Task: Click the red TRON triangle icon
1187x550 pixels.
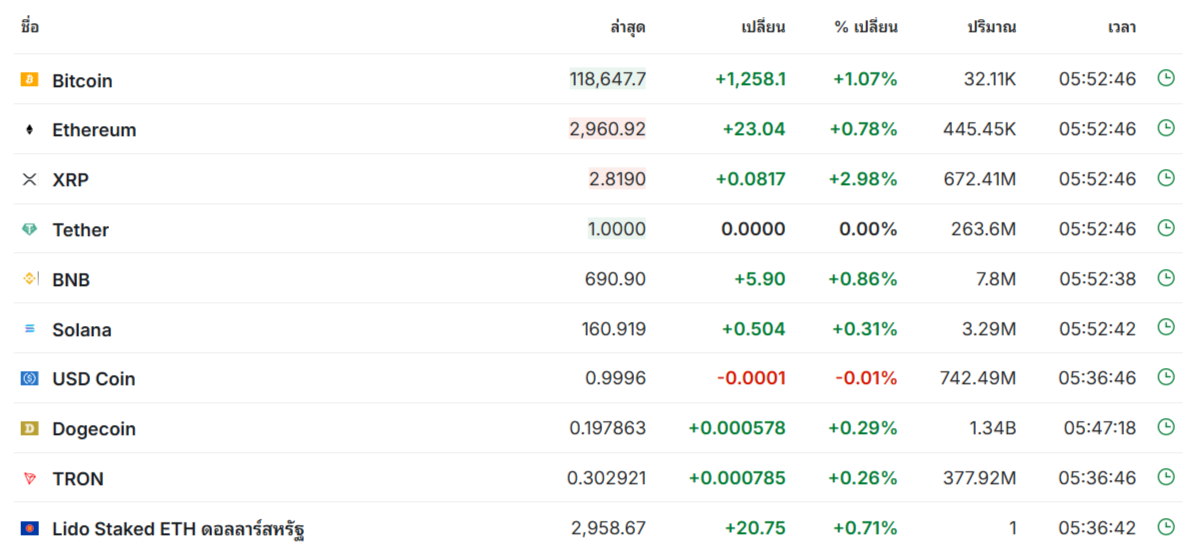Action: click(x=30, y=479)
